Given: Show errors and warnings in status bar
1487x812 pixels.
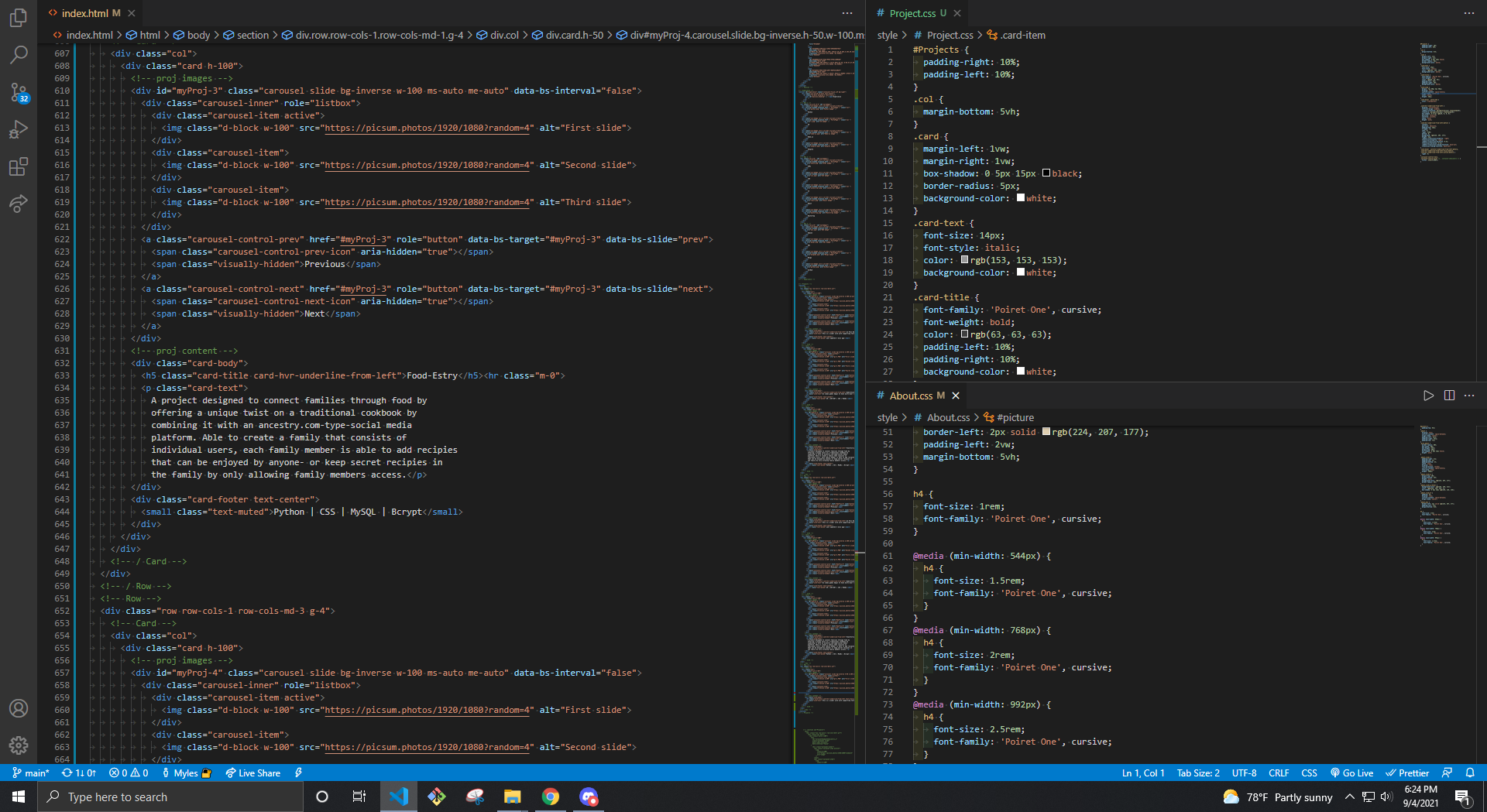Looking at the screenshot, I should (x=129, y=773).
